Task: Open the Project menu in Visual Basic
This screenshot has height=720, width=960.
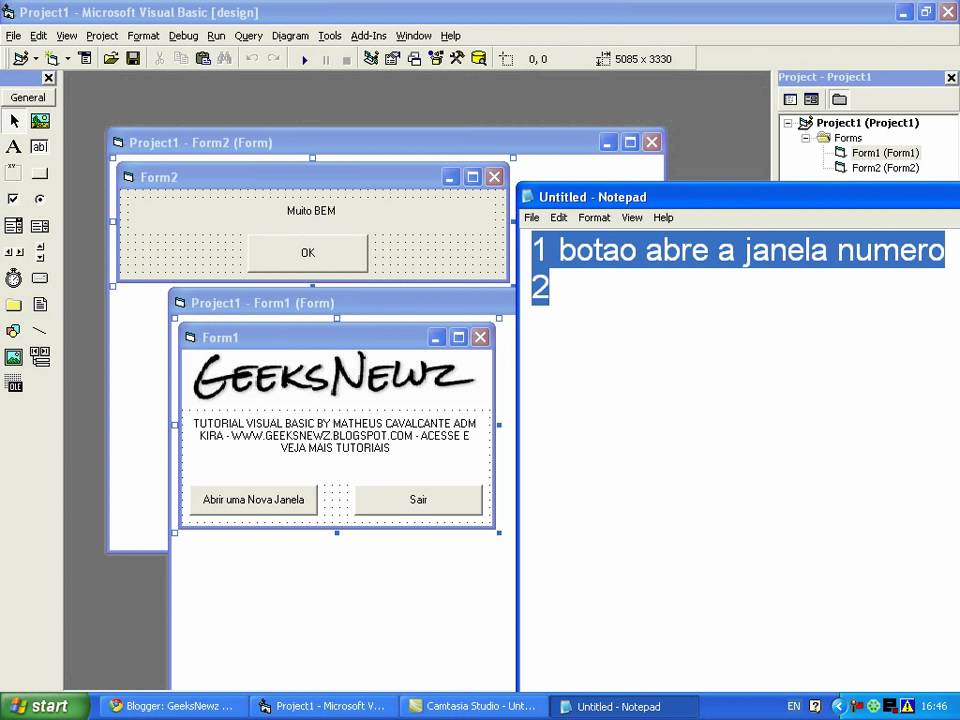Action: 102,36
